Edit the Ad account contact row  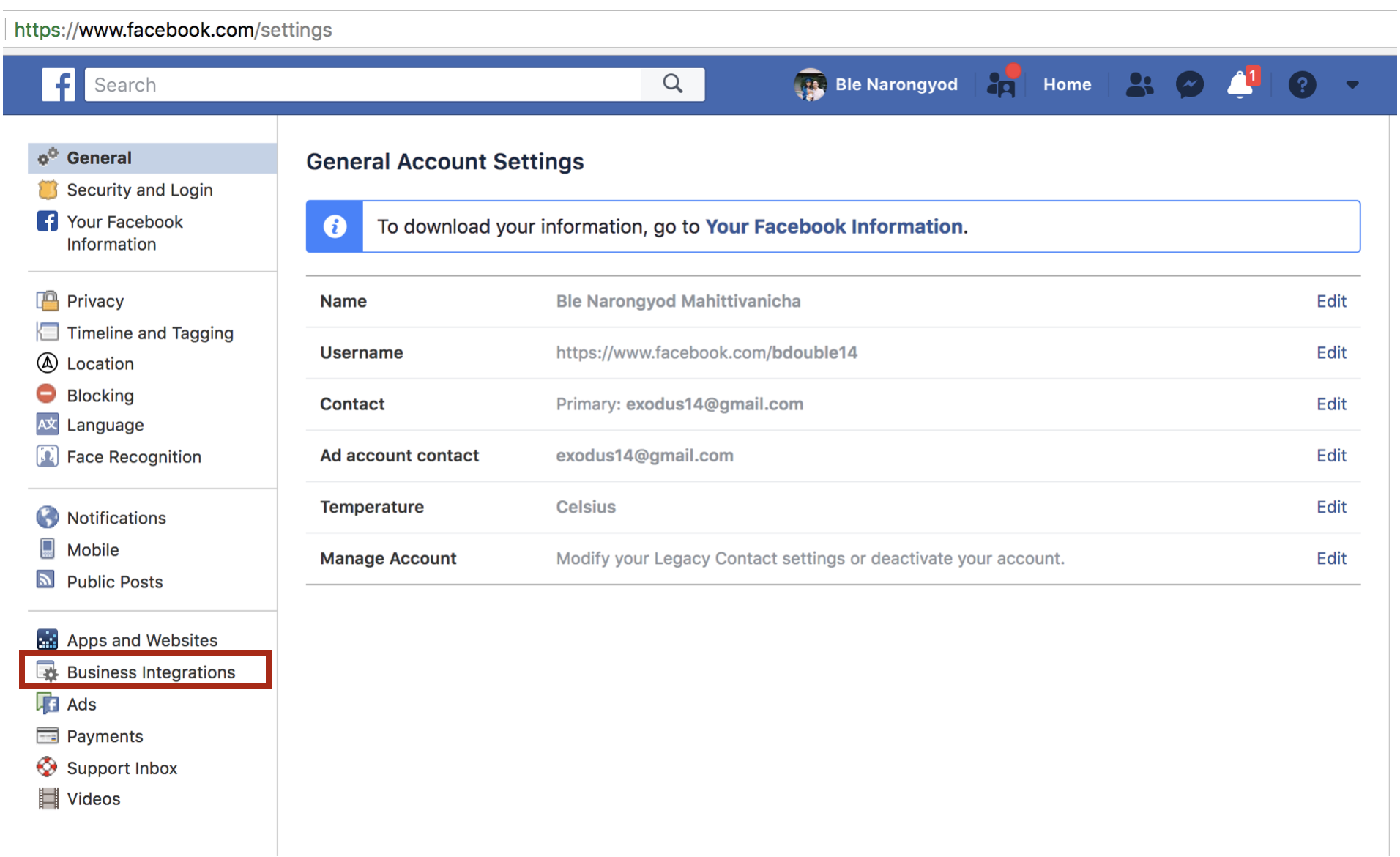pos(1331,455)
